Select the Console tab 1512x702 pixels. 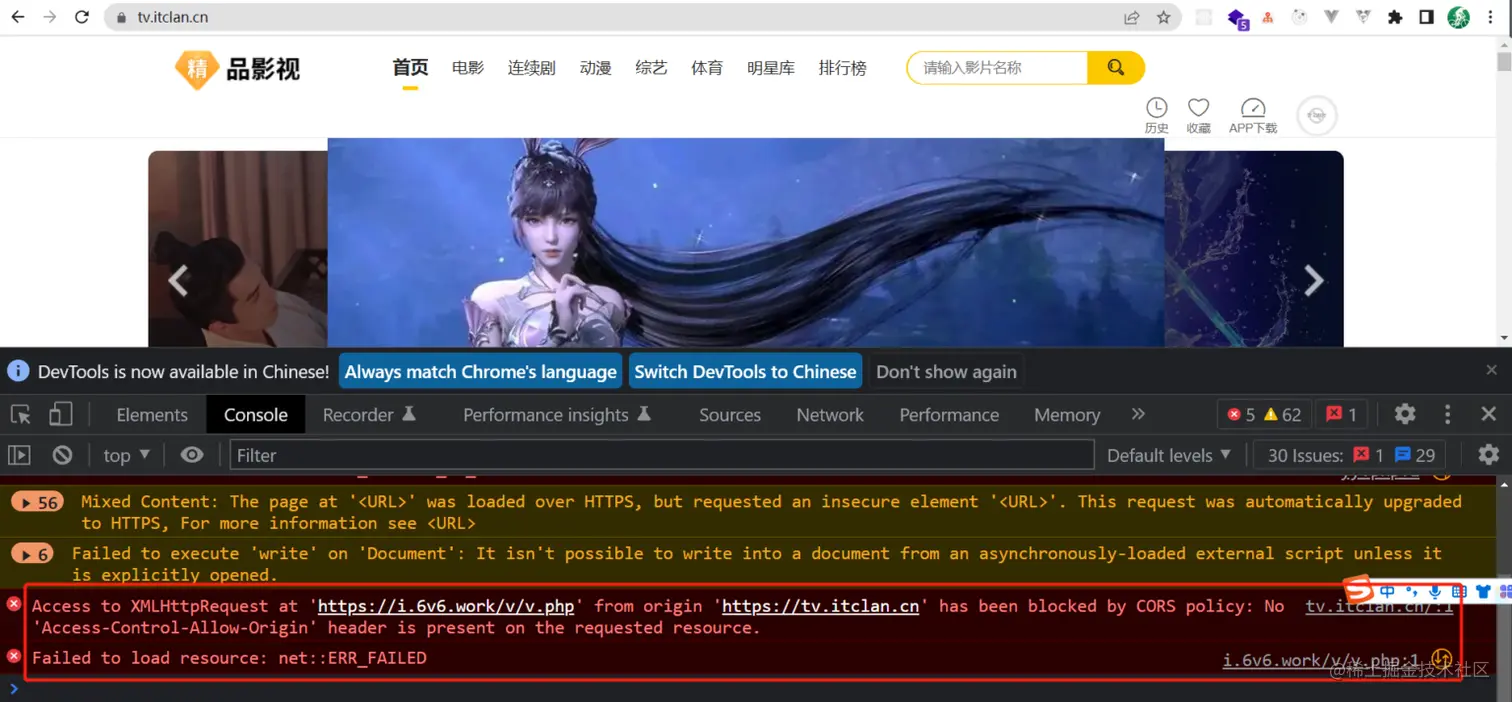click(256, 415)
